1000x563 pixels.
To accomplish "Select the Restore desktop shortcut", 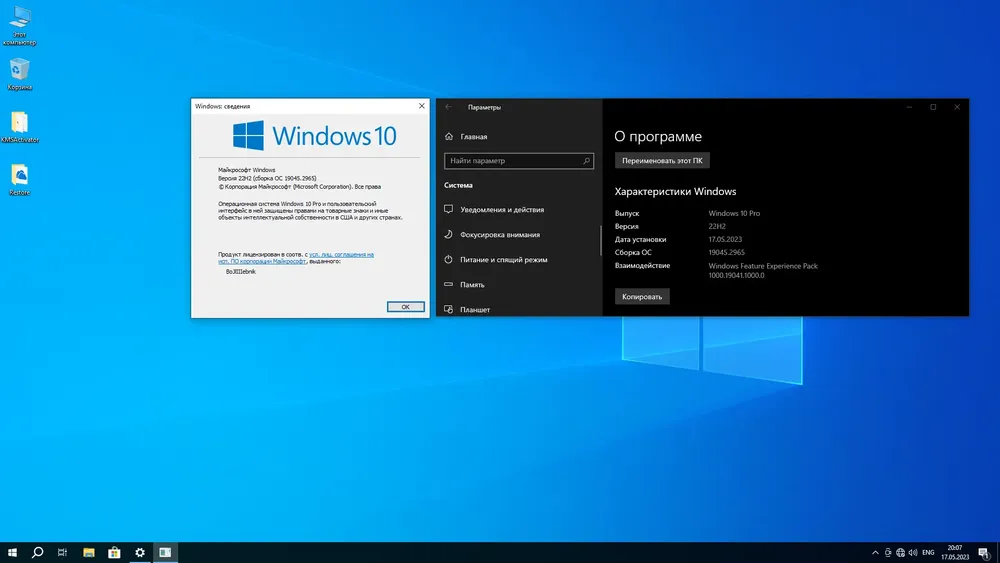I will pyautogui.click(x=20, y=180).
